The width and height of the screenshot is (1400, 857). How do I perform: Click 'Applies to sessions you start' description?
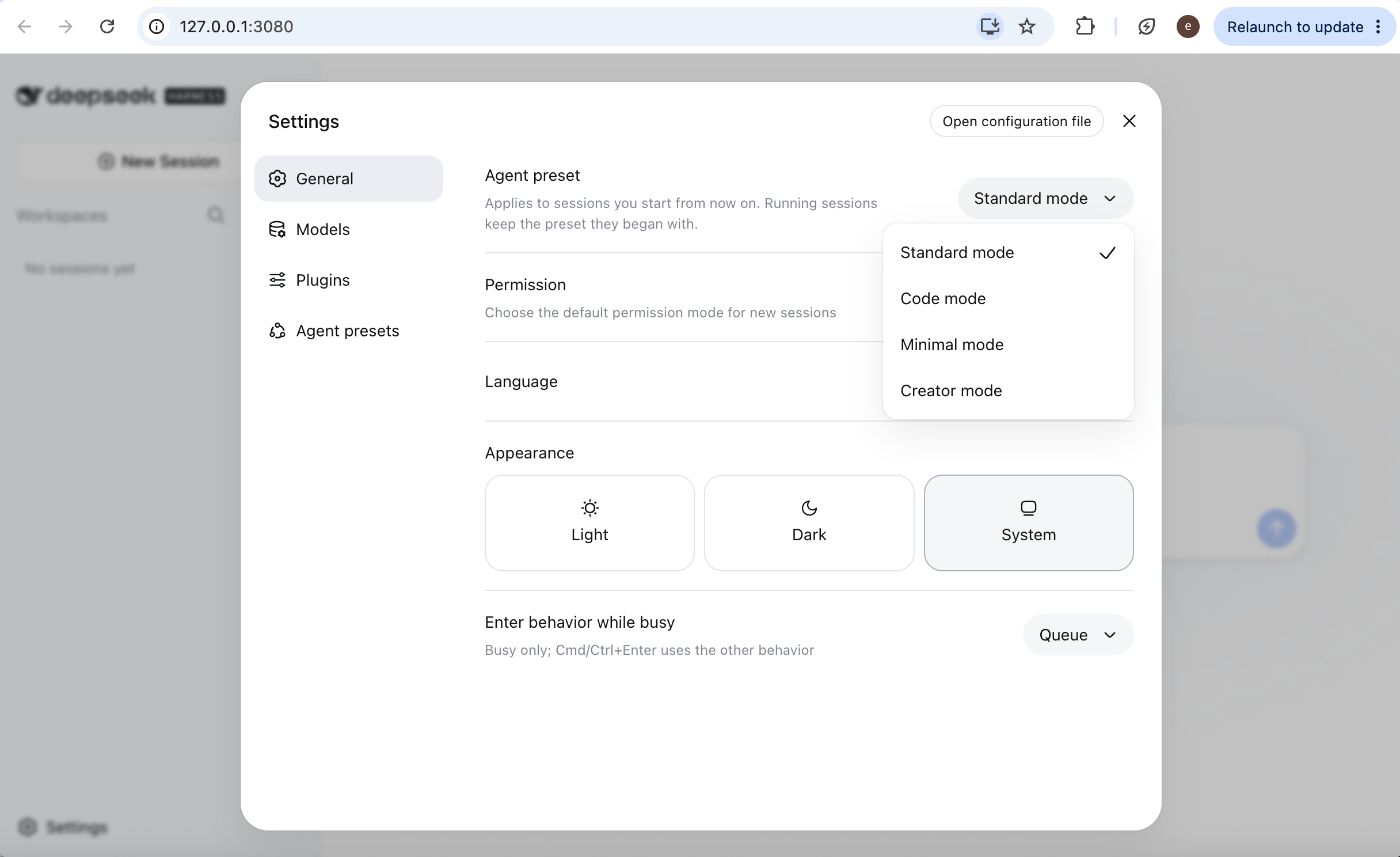tap(681, 214)
